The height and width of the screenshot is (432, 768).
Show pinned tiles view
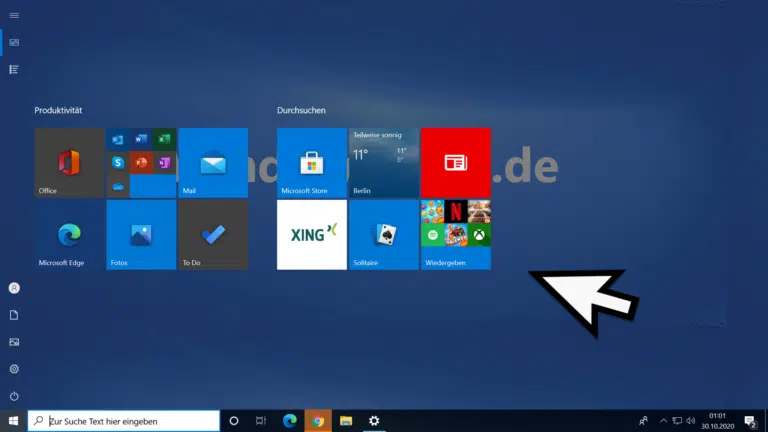click(14, 43)
